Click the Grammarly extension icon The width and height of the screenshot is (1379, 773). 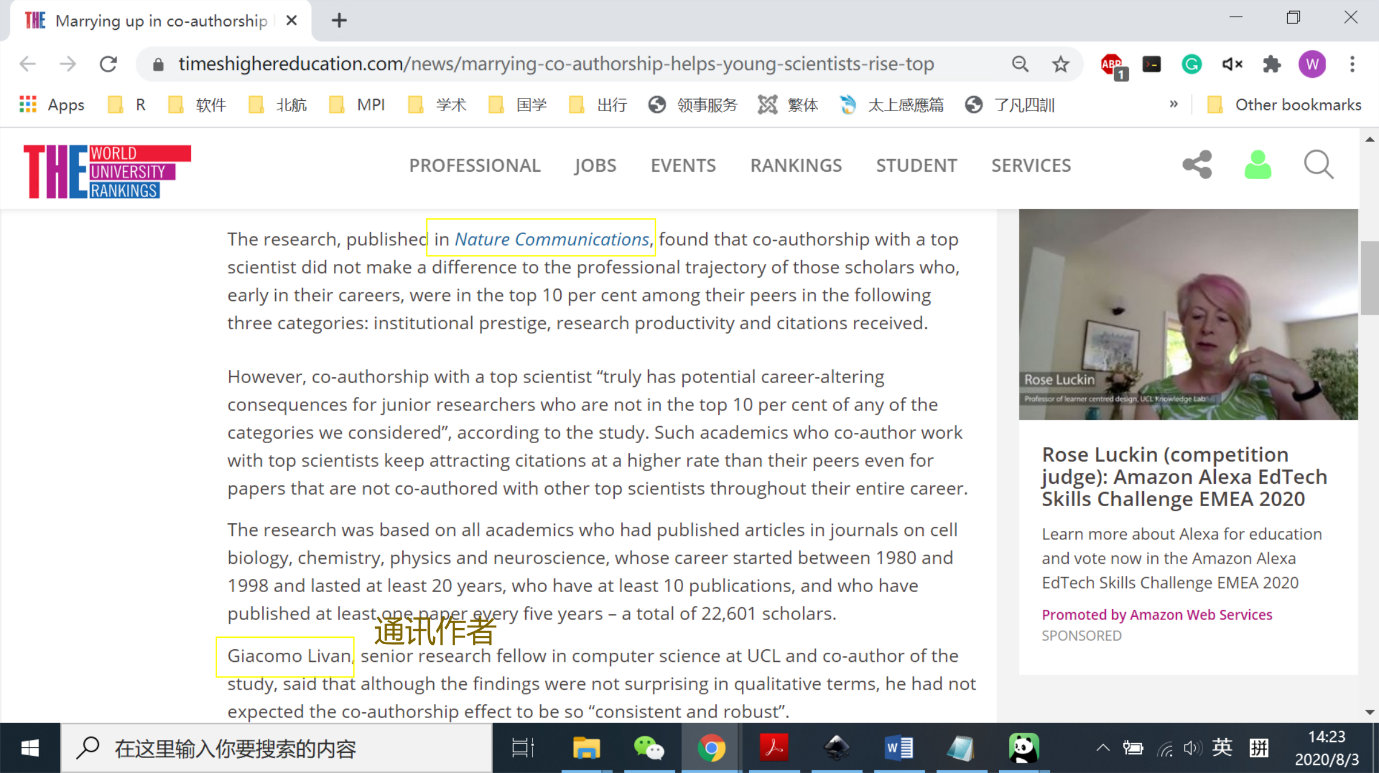point(1191,64)
